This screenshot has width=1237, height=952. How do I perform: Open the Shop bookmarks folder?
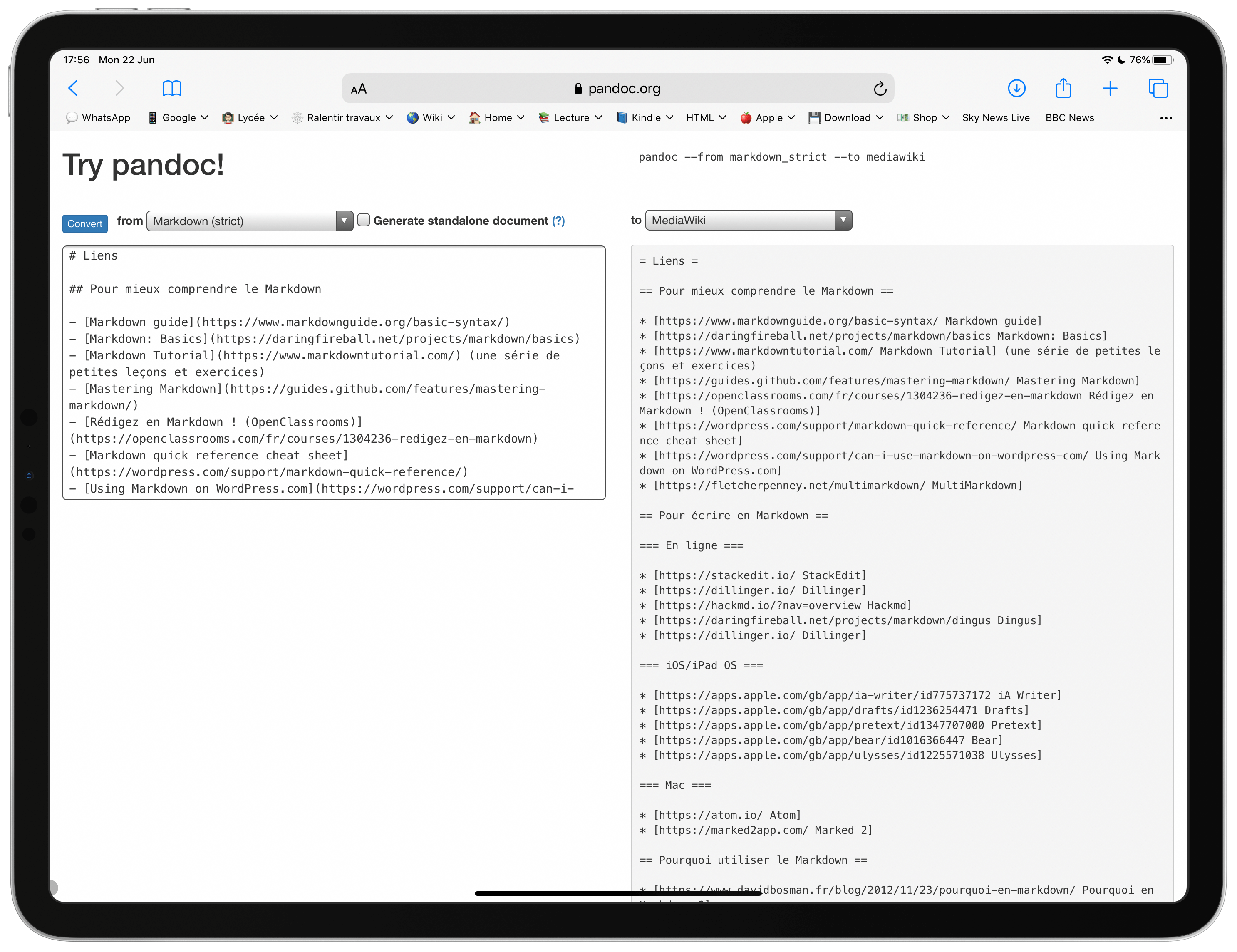[x=923, y=118]
